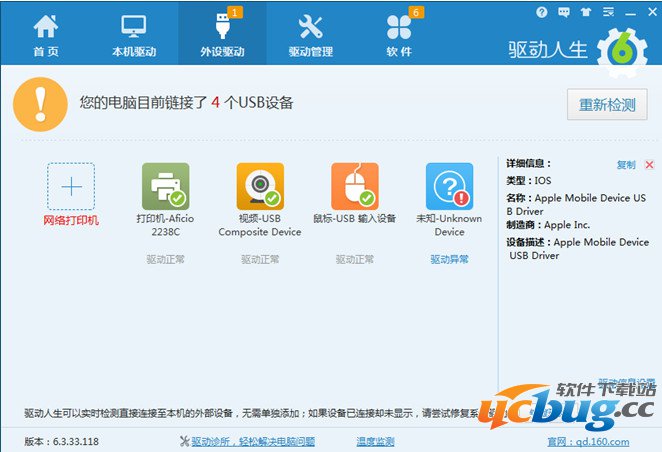Switch to the 驱动管理 tab
The height and width of the screenshot is (452, 662).
click(310, 34)
